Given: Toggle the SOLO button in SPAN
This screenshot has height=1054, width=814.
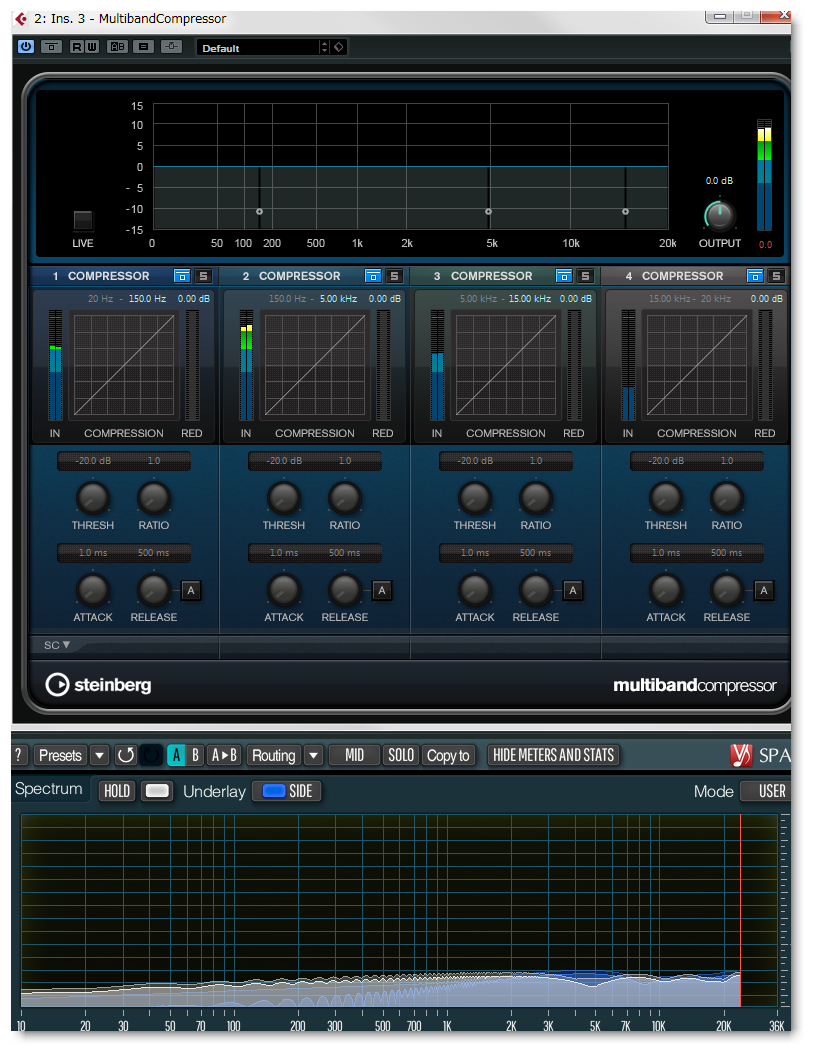Looking at the screenshot, I should 401,755.
